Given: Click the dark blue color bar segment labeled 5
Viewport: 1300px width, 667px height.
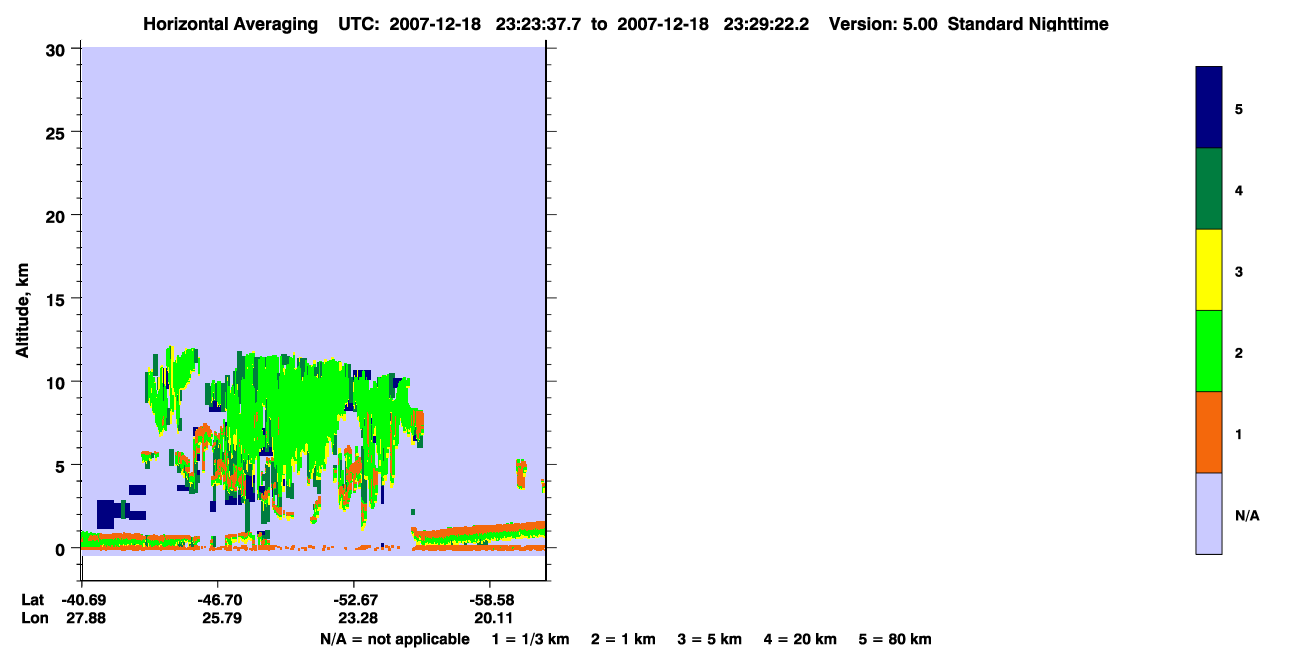Looking at the screenshot, I should point(1209,107).
